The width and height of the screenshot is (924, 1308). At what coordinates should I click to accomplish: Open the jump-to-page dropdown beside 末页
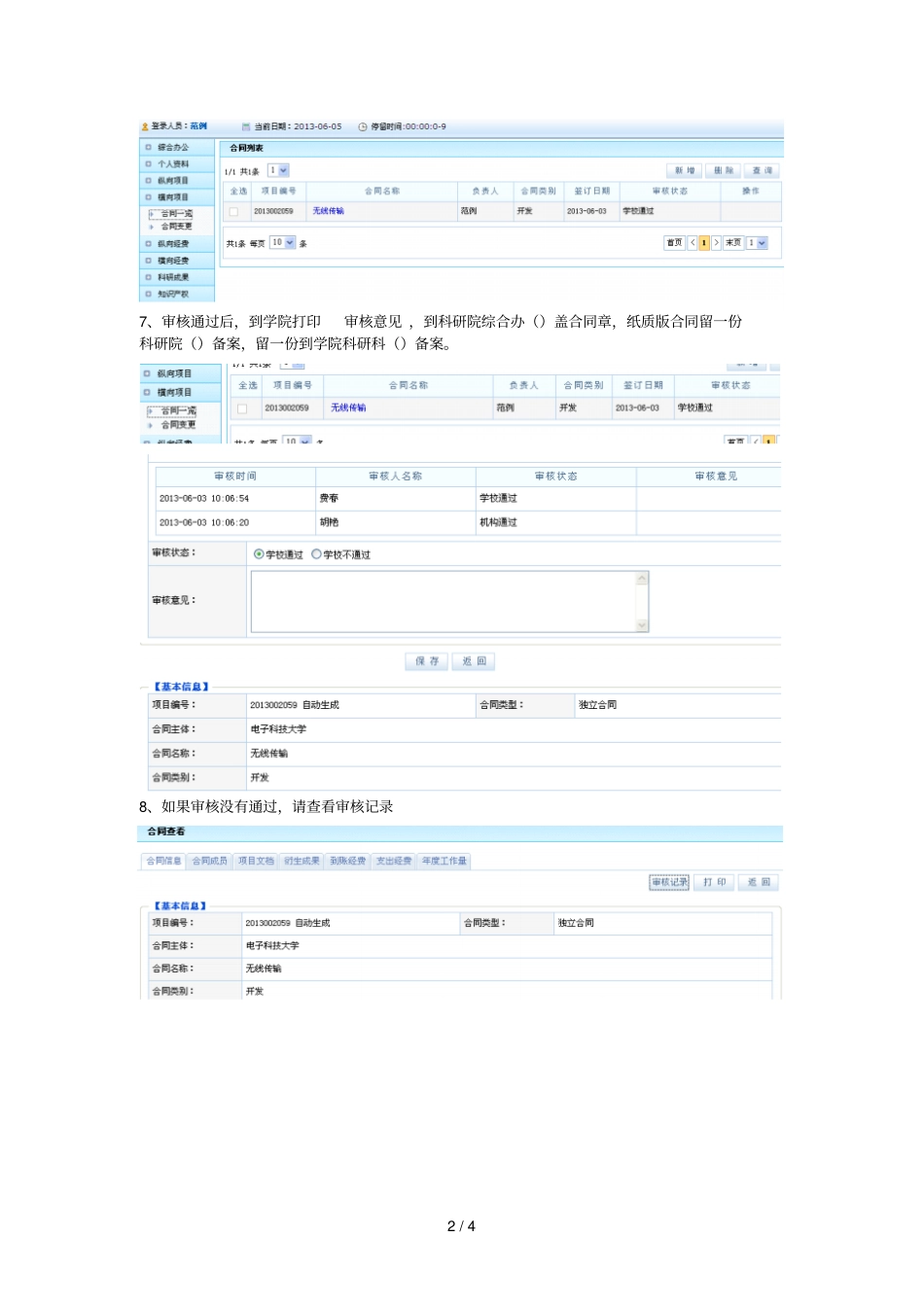click(x=757, y=243)
